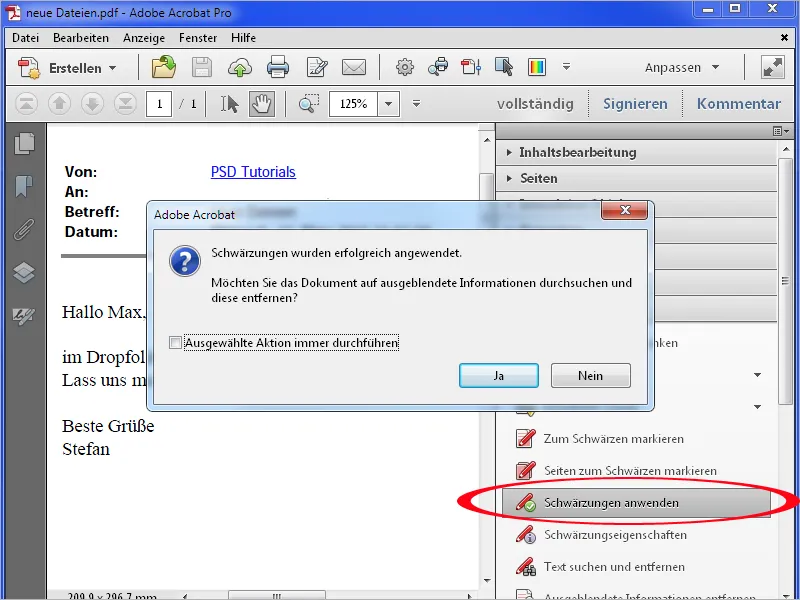This screenshot has height=600, width=800.
Task: Select the text selection cursor tool
Action: coord(230,104)
